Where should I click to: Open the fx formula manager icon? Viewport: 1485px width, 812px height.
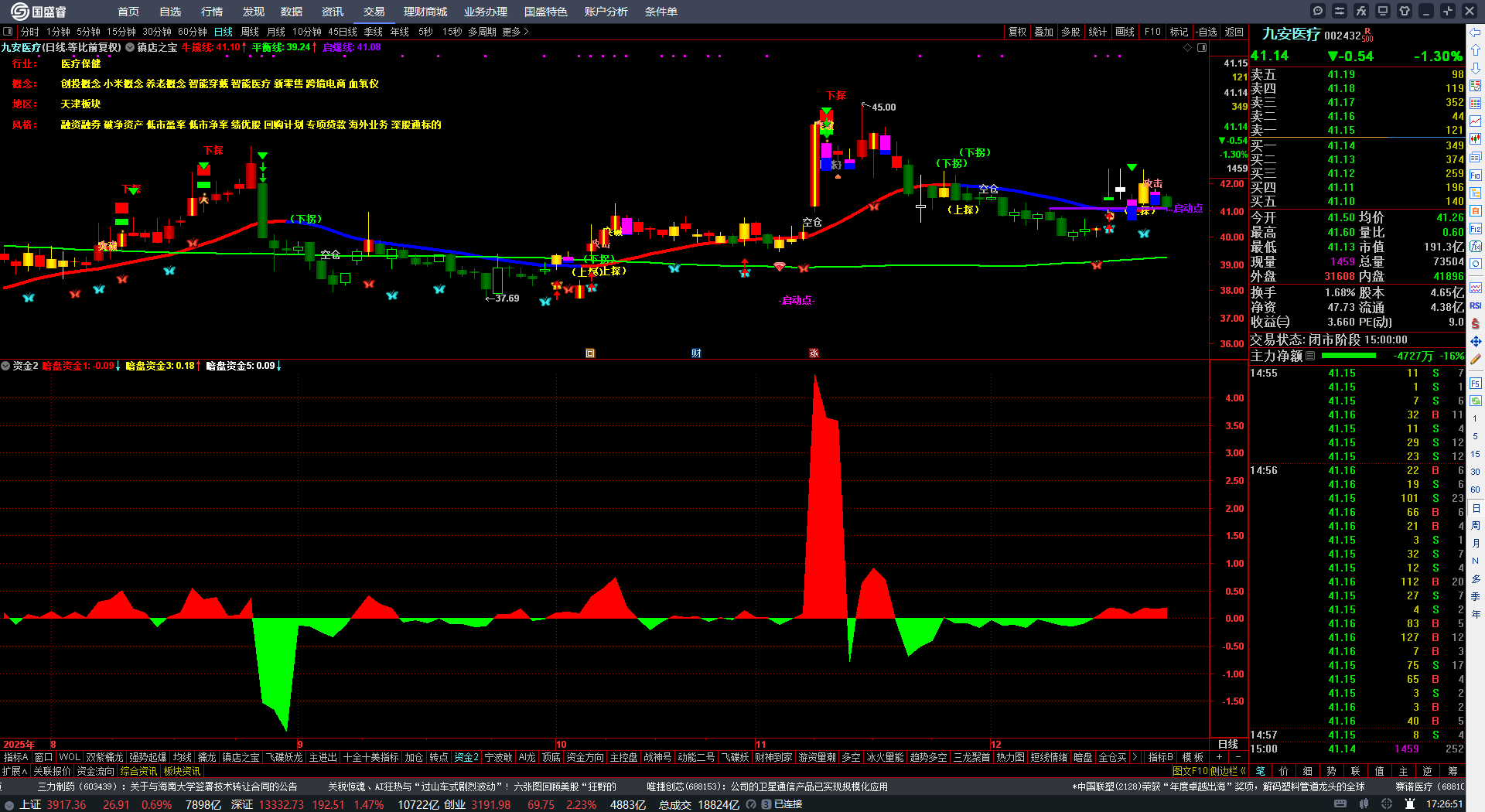(1361, 11)
